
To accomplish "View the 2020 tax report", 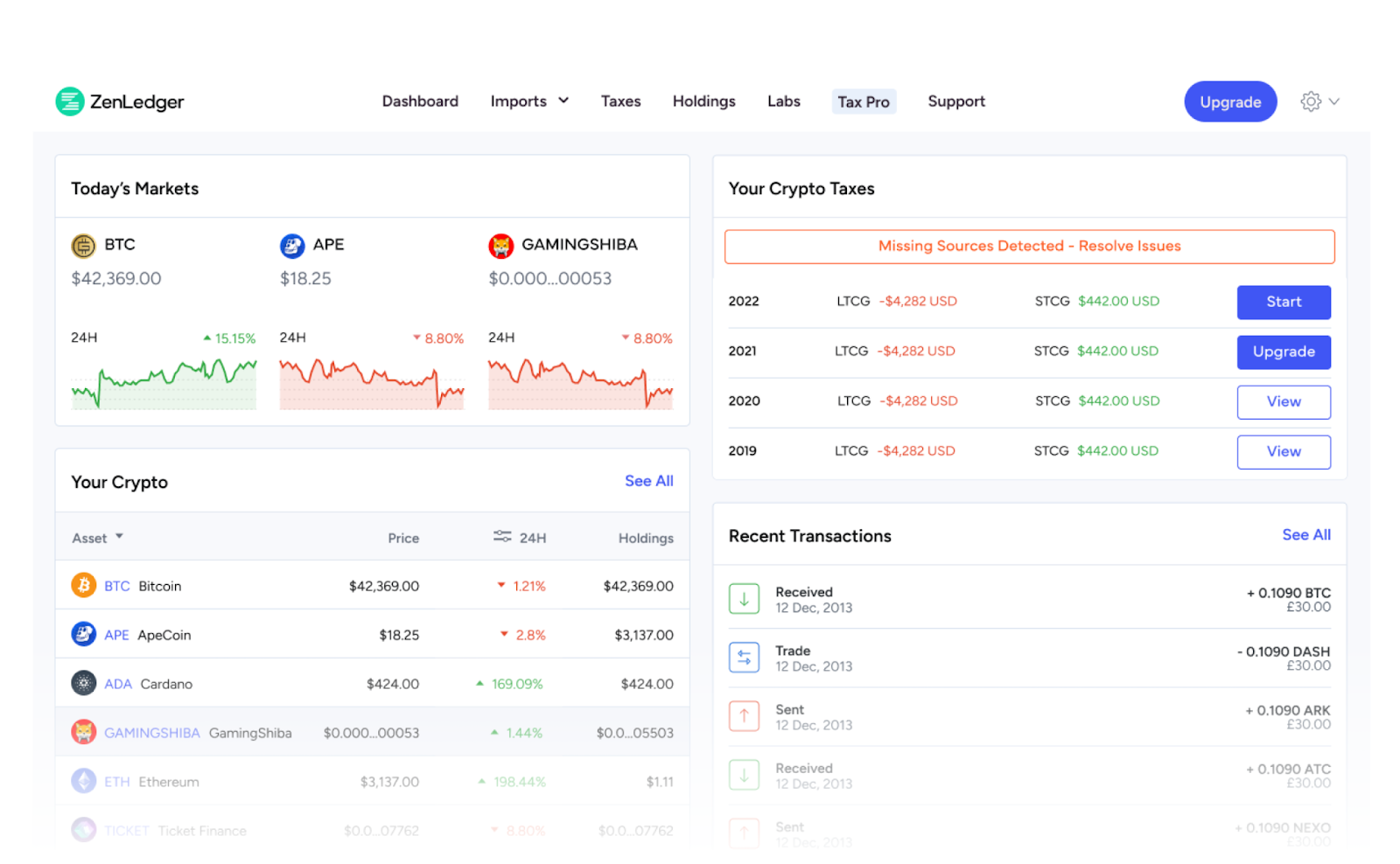I will click(x=1283, y=401).
